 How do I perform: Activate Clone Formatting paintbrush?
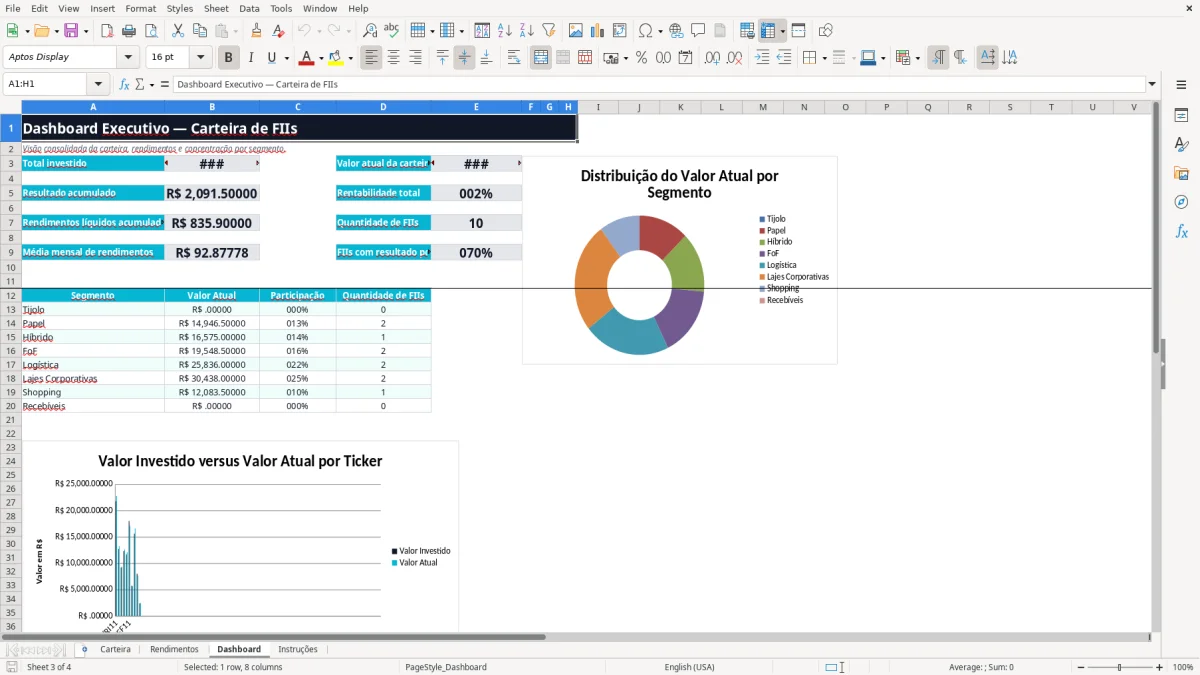pyautogui.click(x=256, y=31)
